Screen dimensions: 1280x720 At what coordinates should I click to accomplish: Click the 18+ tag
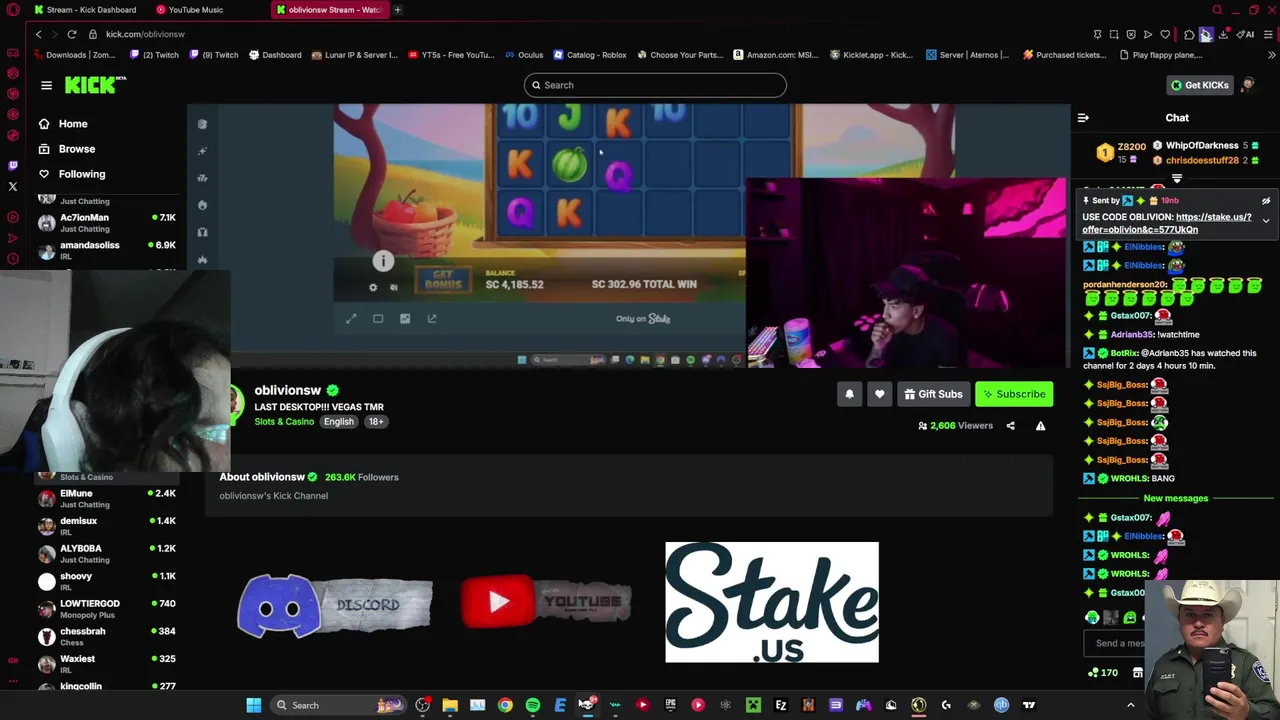pyautogui.click(x=376, y=422)
